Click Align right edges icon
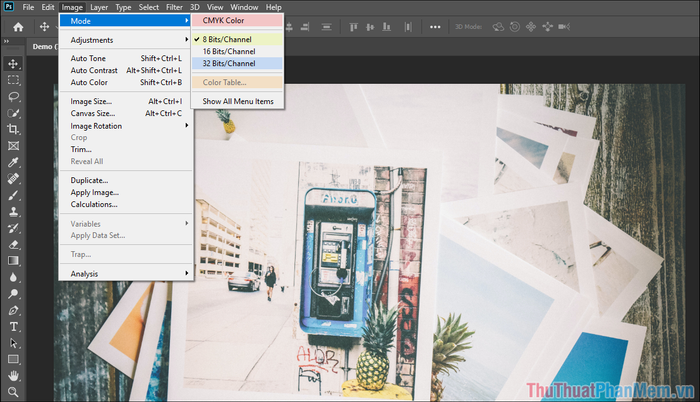Screen dimensions: 700x402 [305, 27]
